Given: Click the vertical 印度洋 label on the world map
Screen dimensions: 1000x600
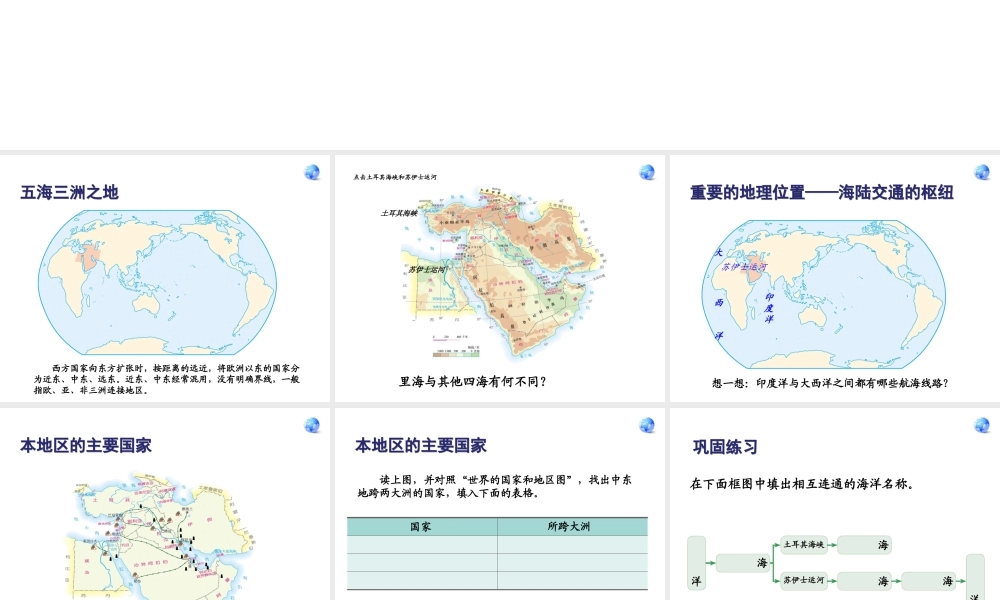Looking at the screenshot, I should (770, 308).
